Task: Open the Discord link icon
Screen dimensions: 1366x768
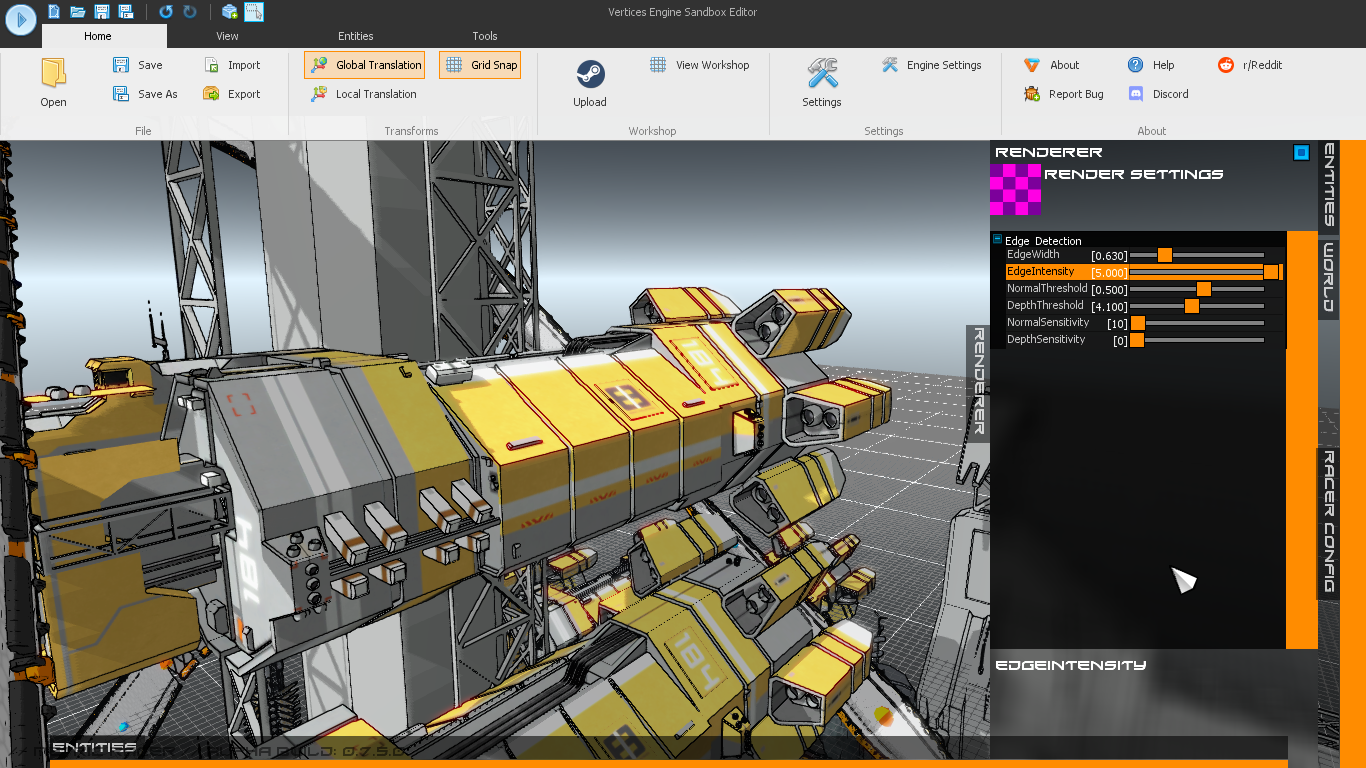Action: click(1136, 94)
